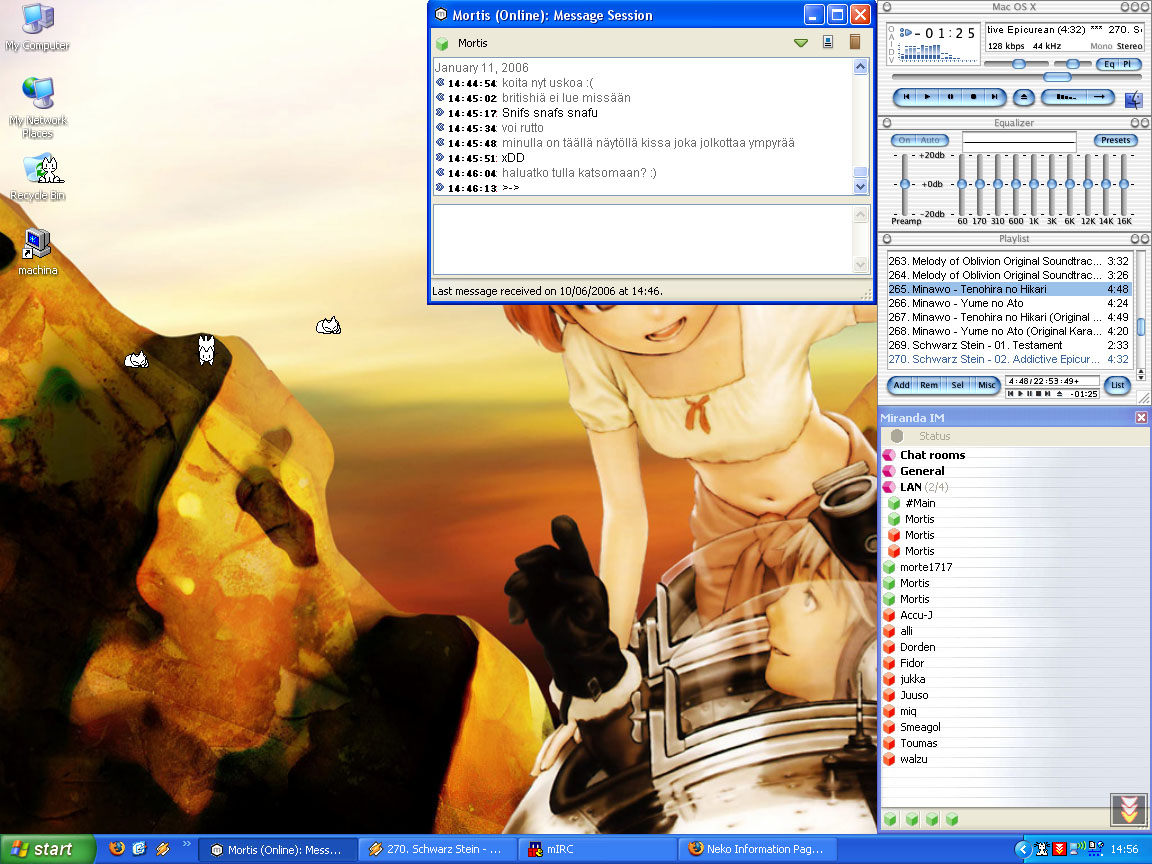The height and width of the screenshot is (864, 1152).
Task: Pause playback in Winamp main controls
Action: [x=950, y=96]
